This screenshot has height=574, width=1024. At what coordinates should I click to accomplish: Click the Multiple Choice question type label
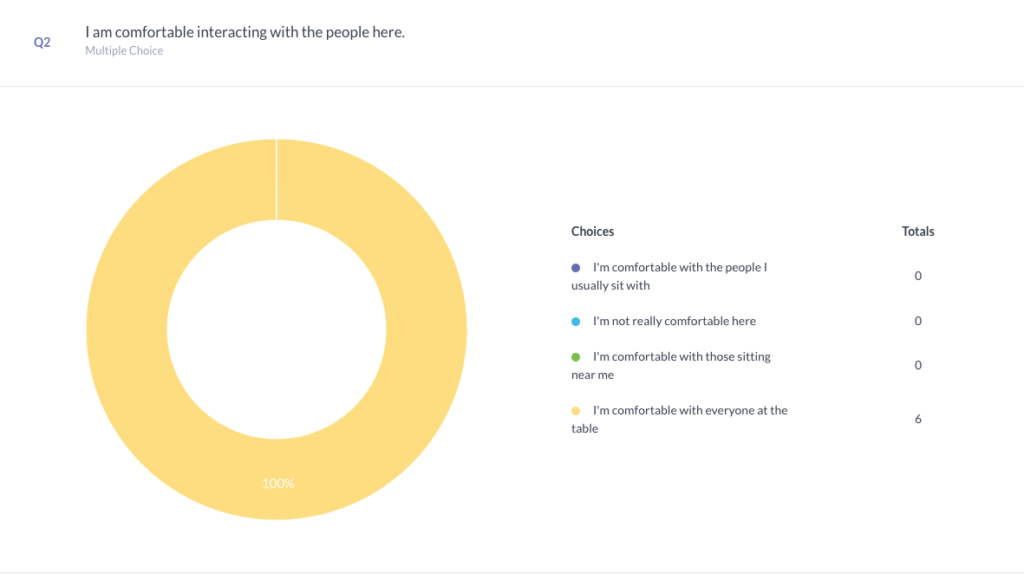click(x=124, y=51)
